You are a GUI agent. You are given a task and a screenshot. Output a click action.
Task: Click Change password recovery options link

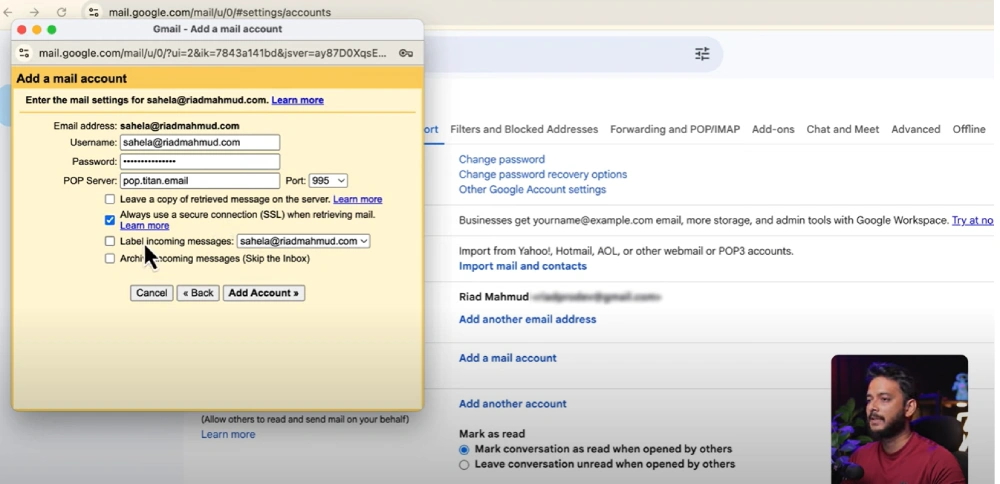543,174
